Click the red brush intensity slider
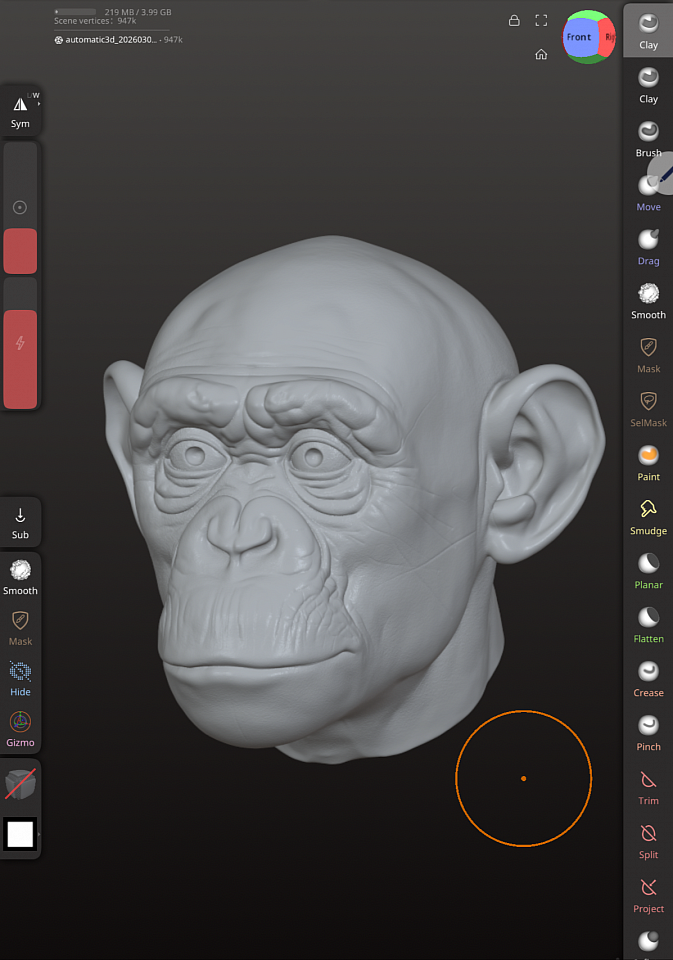The width and height of the screenshot is (673, 960). [20, 358]
